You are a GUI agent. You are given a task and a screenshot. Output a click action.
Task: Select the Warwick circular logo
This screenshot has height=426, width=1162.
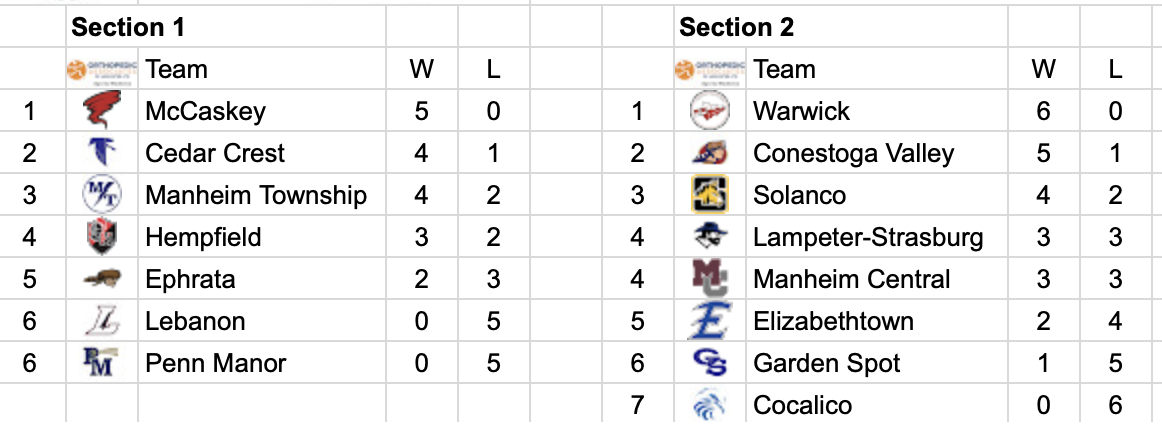tap(709, 111)
